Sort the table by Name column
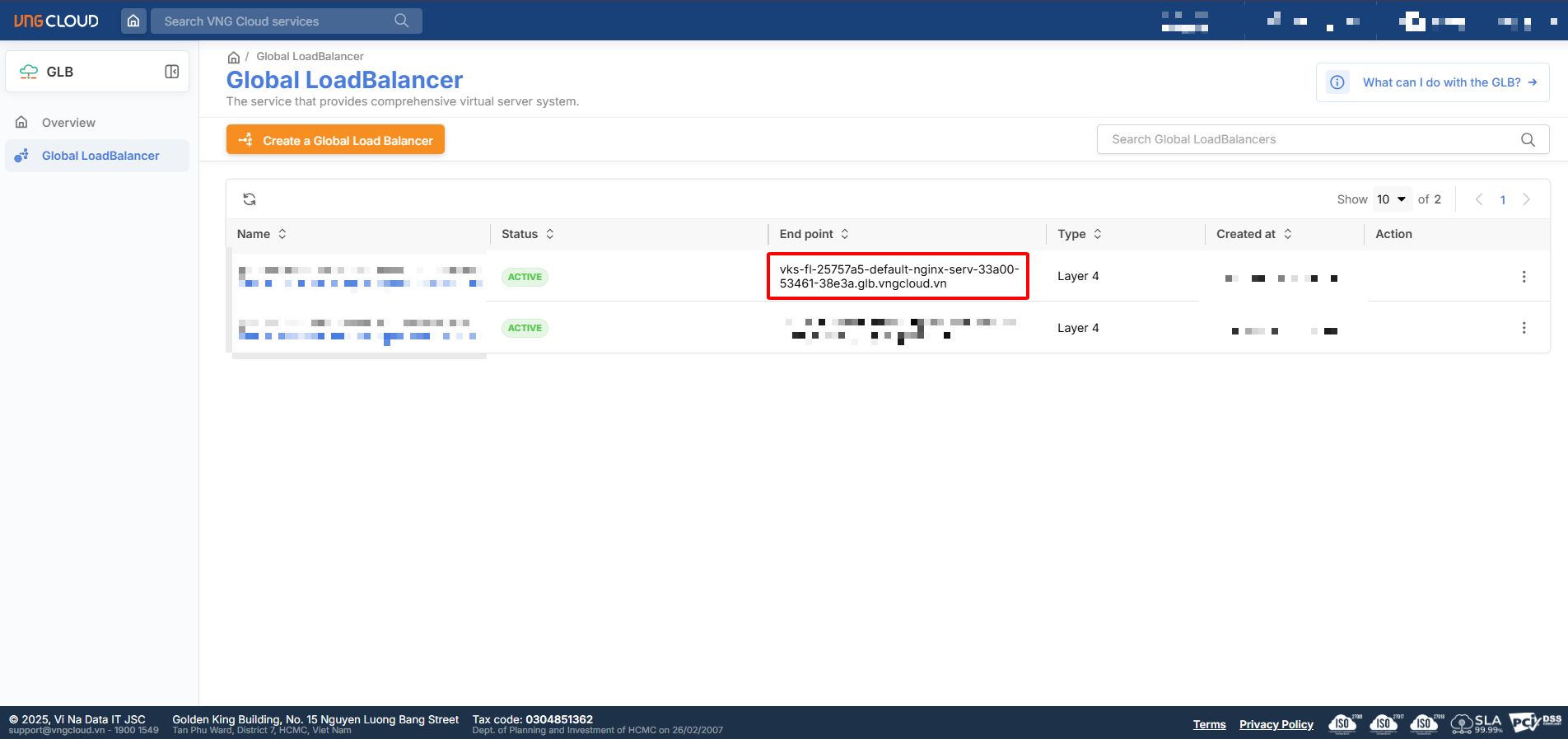This screenshot has height=739, width=1568. (x=282, y=234)
